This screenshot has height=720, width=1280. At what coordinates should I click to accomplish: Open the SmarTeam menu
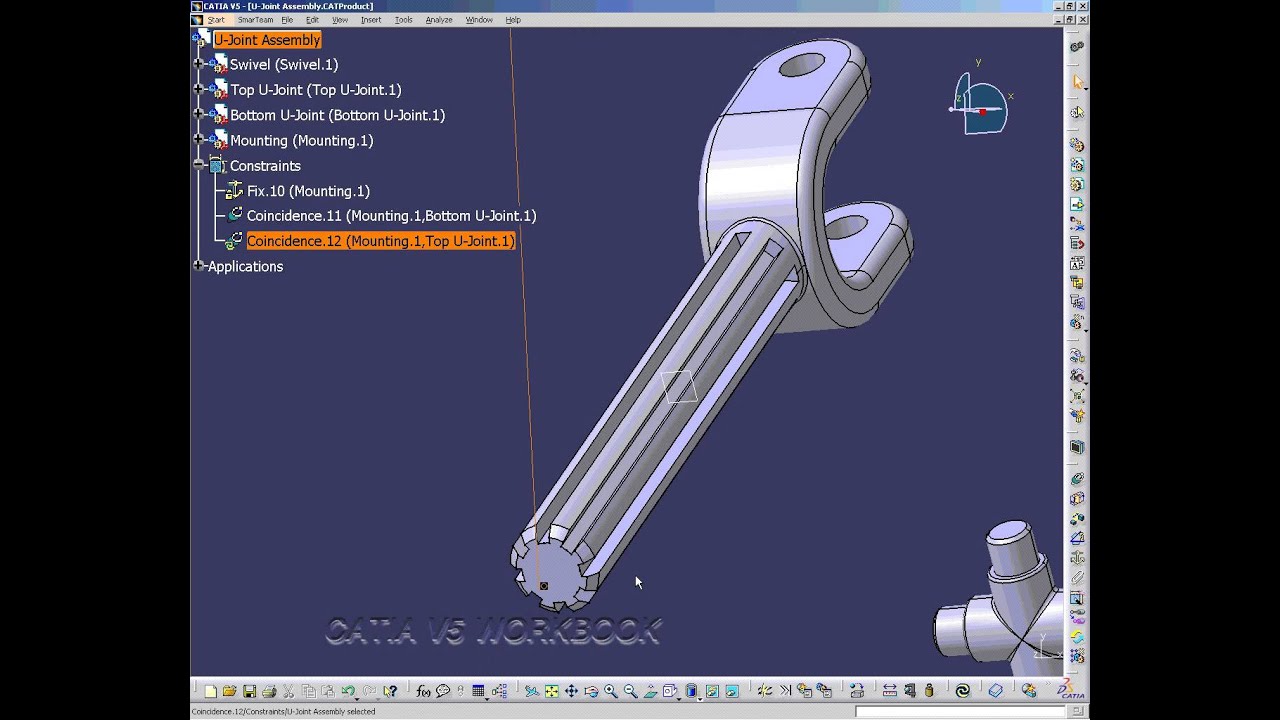(x=255, y=20)
